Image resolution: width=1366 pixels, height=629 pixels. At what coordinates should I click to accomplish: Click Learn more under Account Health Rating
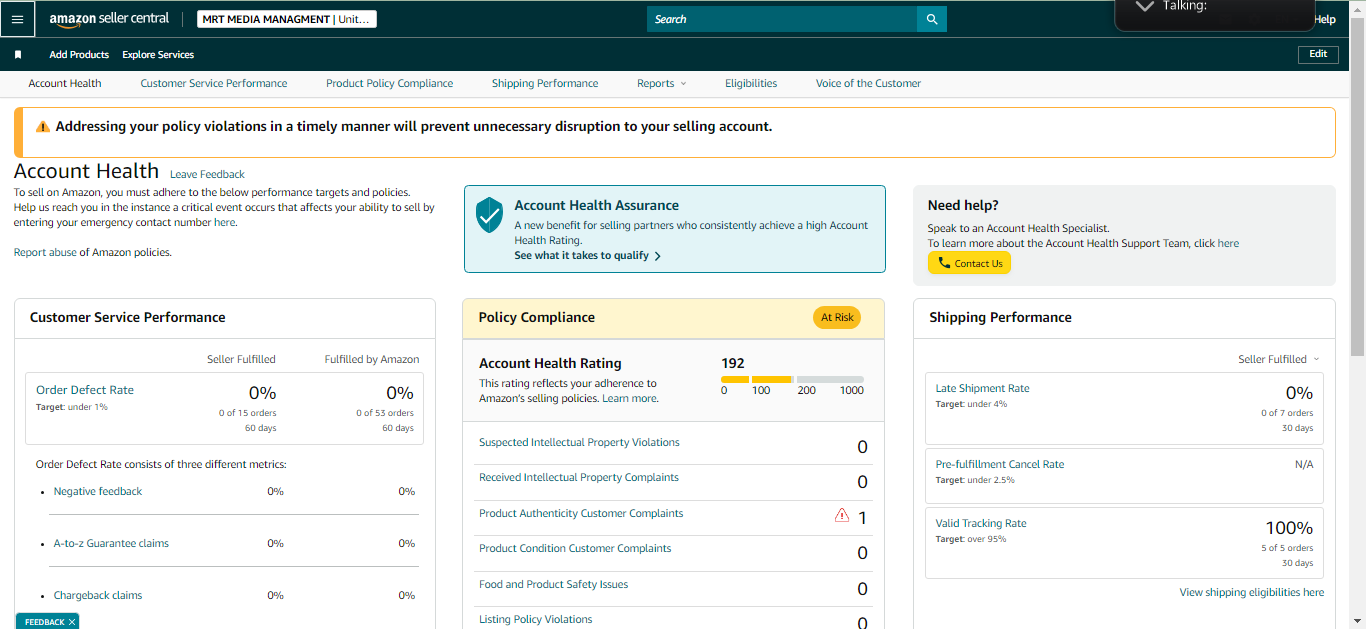630,398
